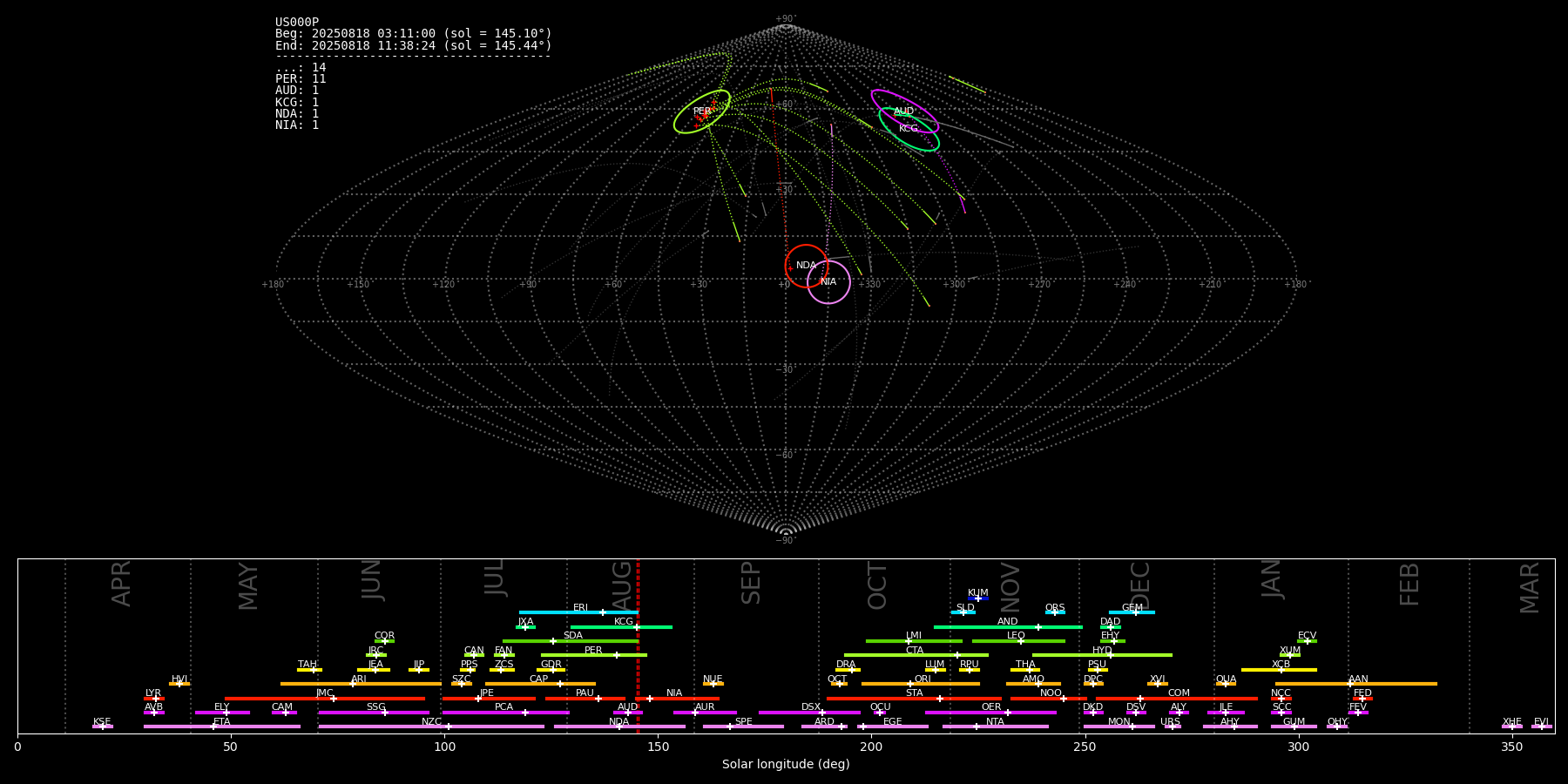Click the DEC month label
This screenshot has width=1568, height=784.
click(1139, 585)
